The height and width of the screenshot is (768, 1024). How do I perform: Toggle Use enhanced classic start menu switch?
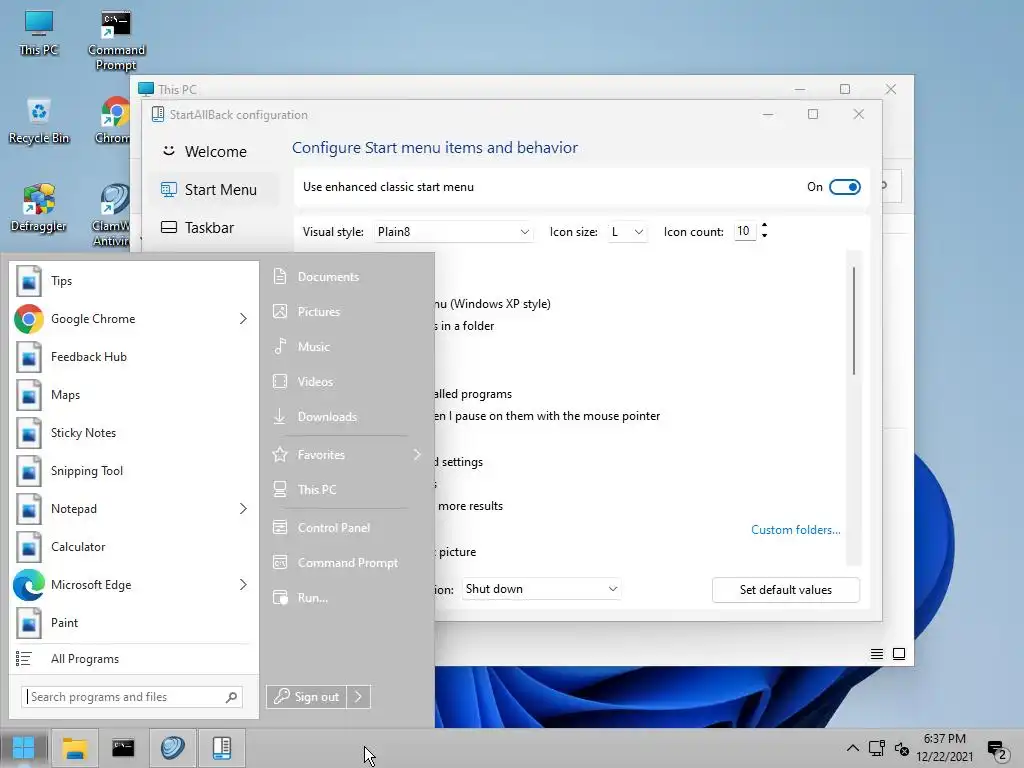coord(844,187)
